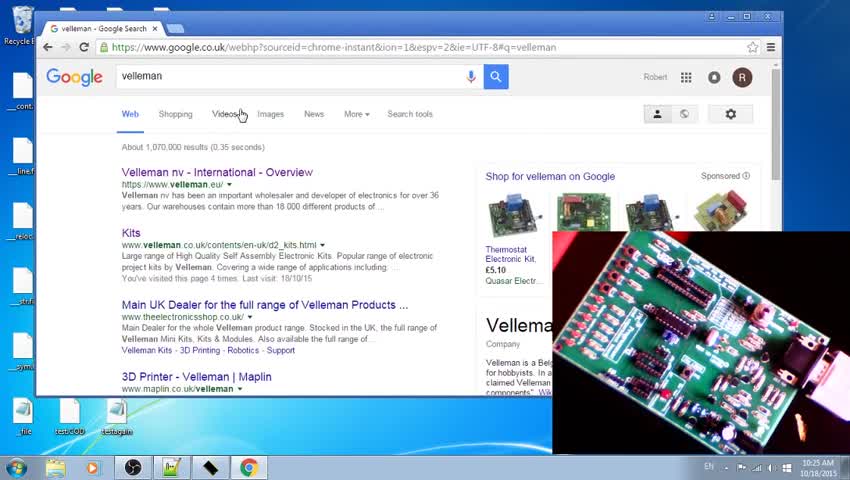Open File Explorer from the taskbar
The image size is (850, 480).
pos(55,468)
